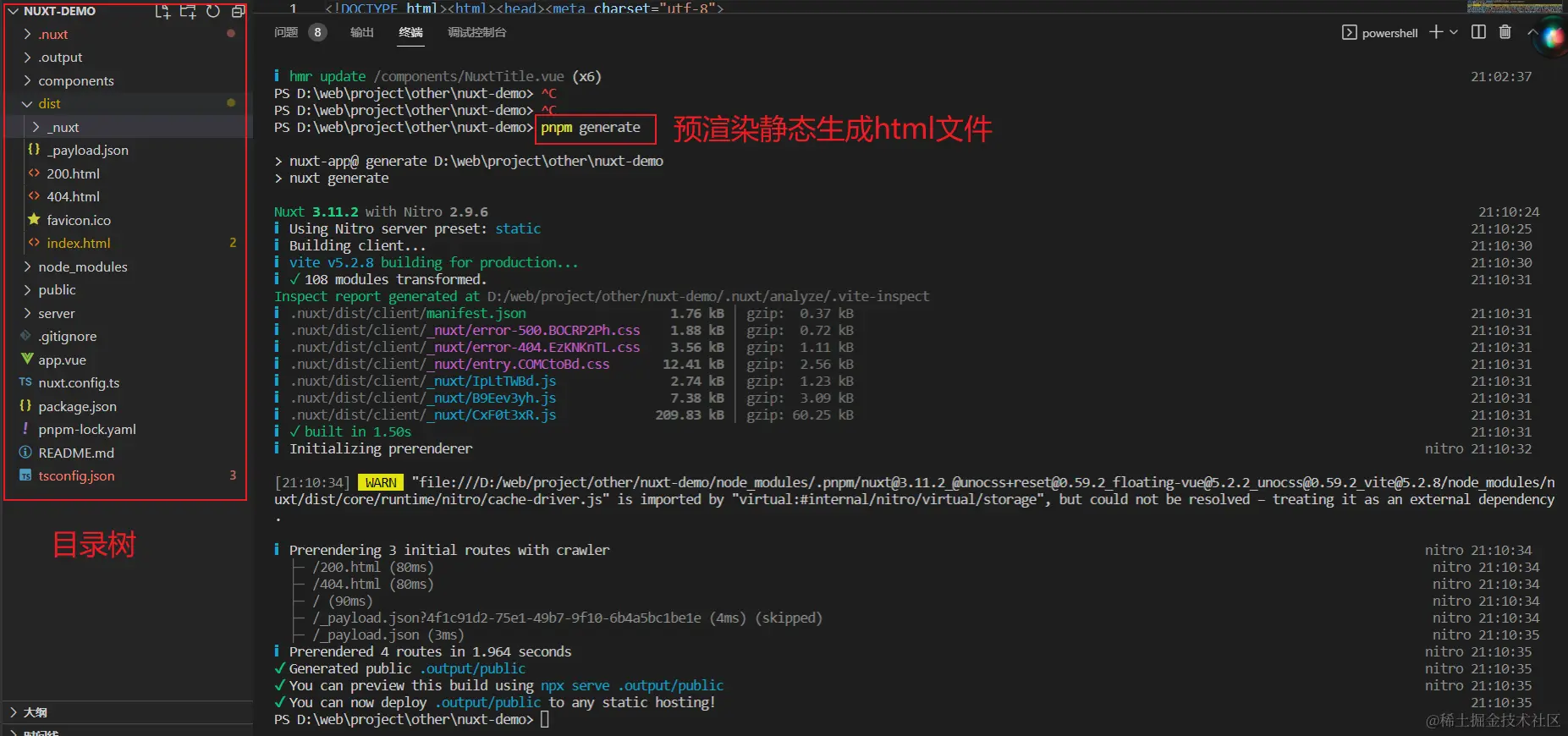
Task: Click the New File icon in explorer header
Action: click(x=162, y=11)
